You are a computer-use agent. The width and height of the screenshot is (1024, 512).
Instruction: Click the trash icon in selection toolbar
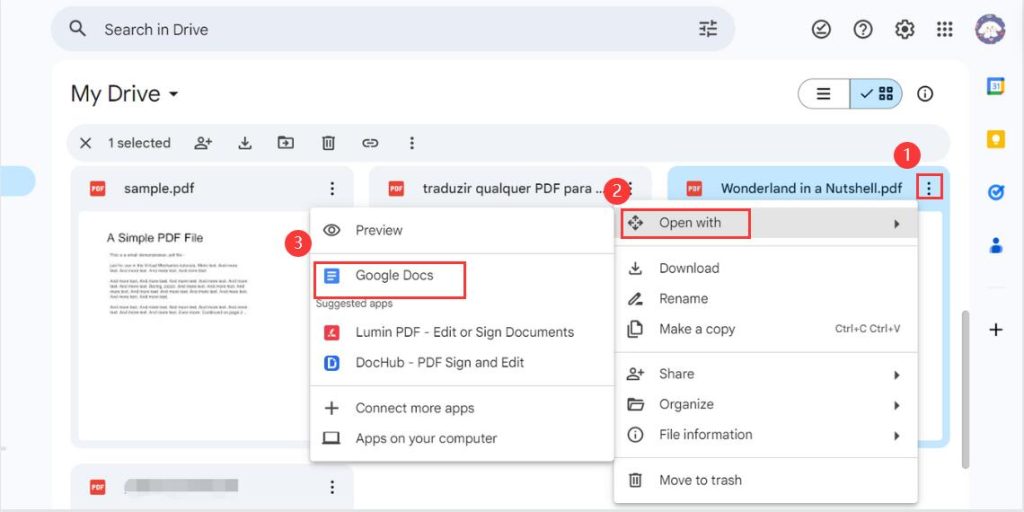coord(328,143)
